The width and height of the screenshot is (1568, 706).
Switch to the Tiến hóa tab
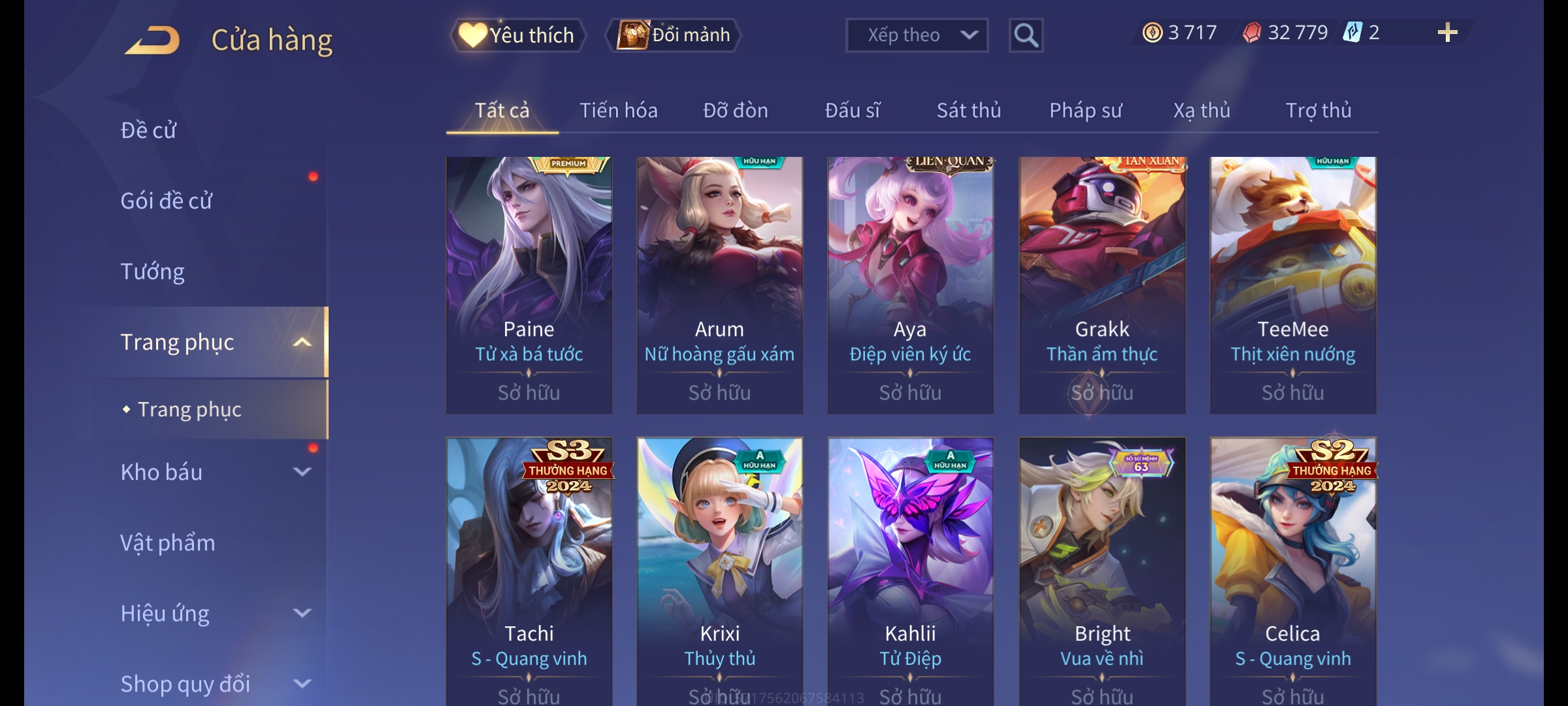[619, 110]
